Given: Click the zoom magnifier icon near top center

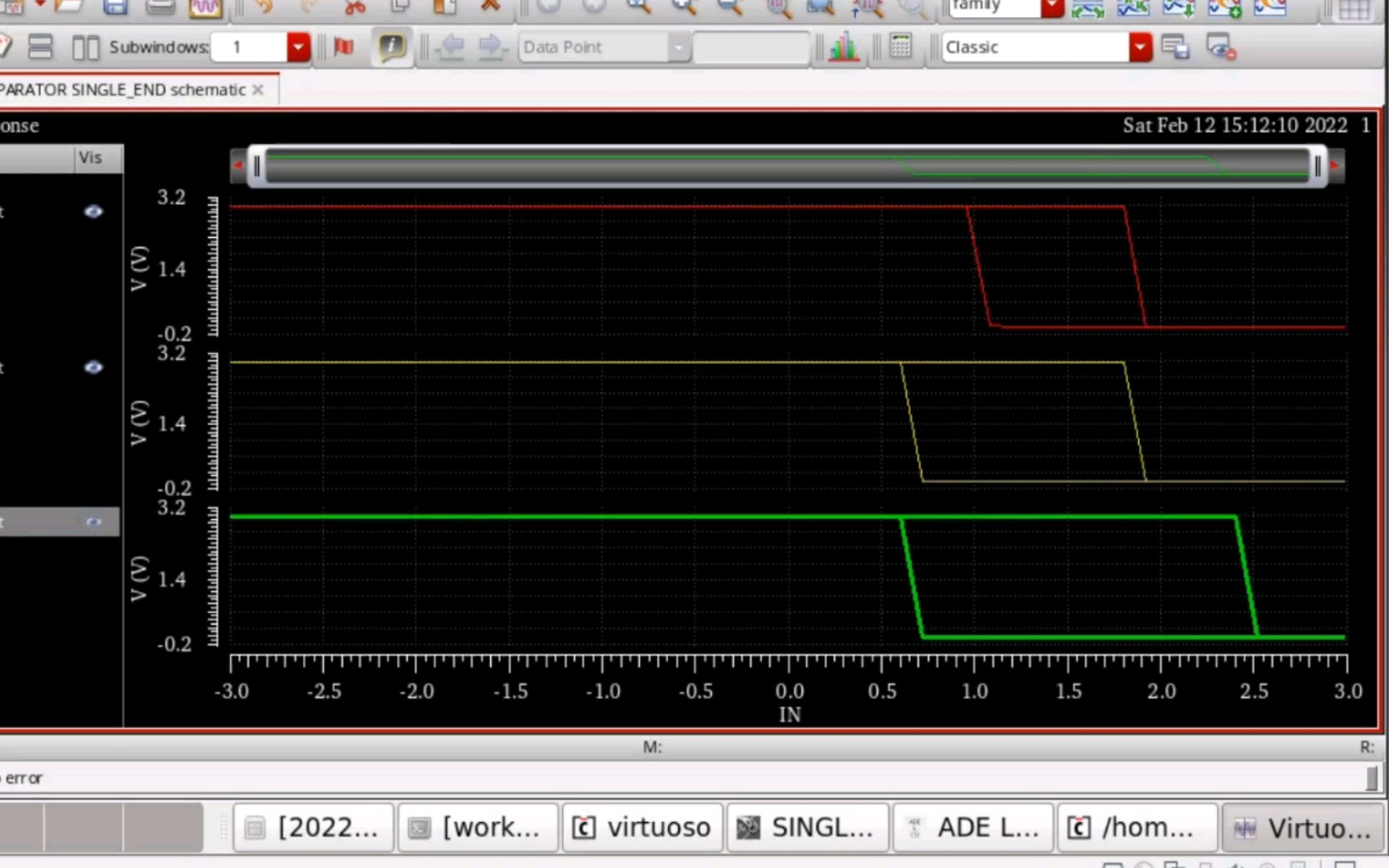Looking at the screenshot, I should 638,6.
